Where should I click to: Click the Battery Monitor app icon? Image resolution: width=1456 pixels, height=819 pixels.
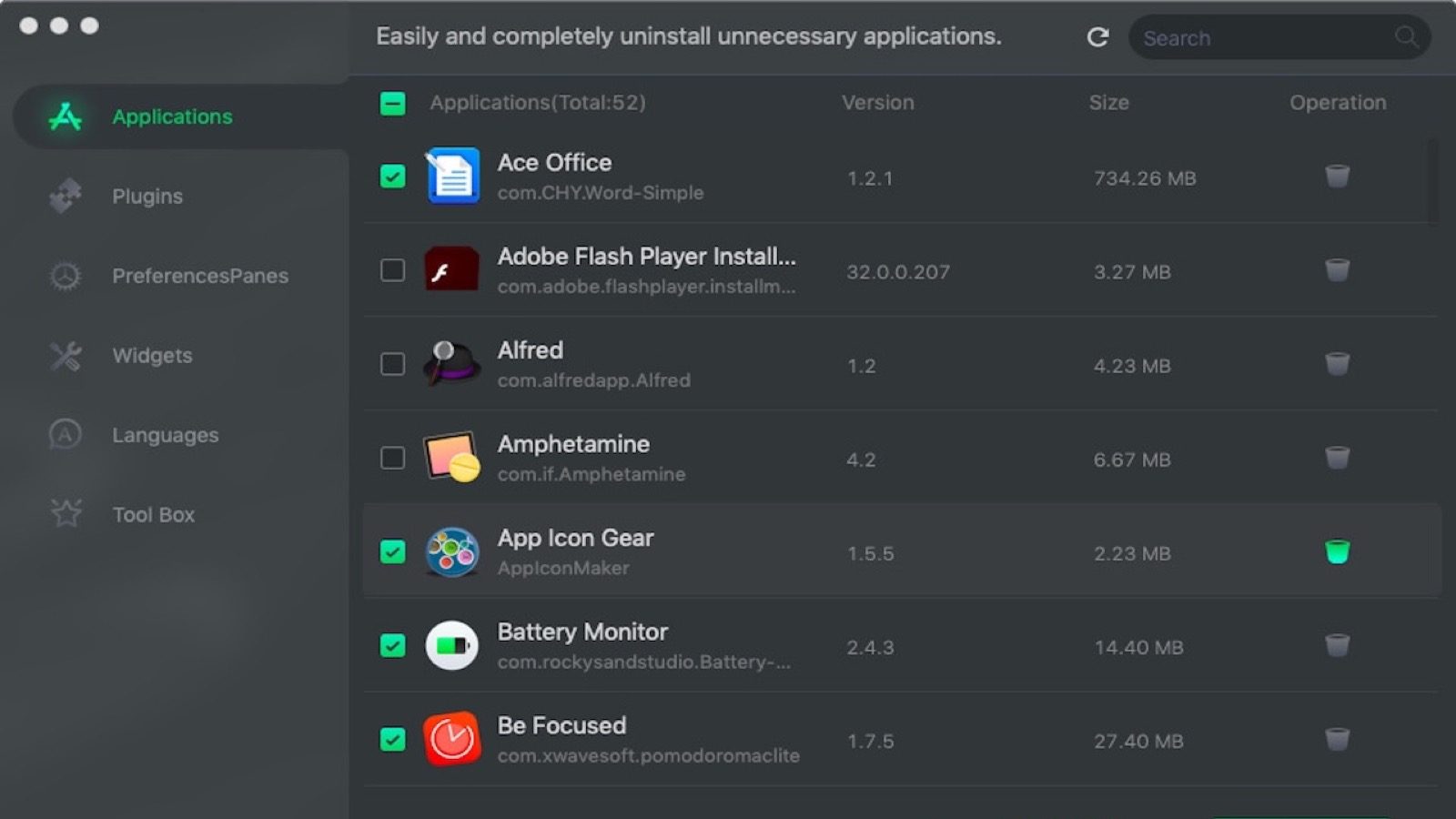point(452,645)
